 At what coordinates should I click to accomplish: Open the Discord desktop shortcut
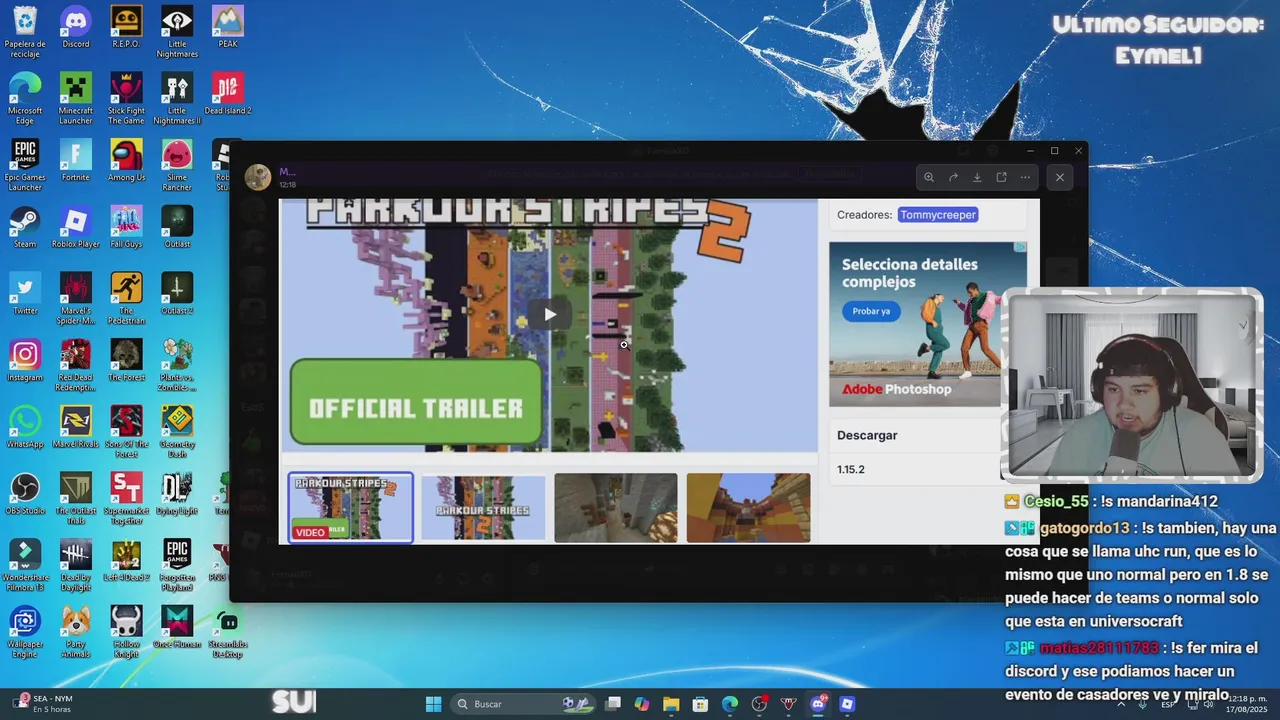point(76,28)
